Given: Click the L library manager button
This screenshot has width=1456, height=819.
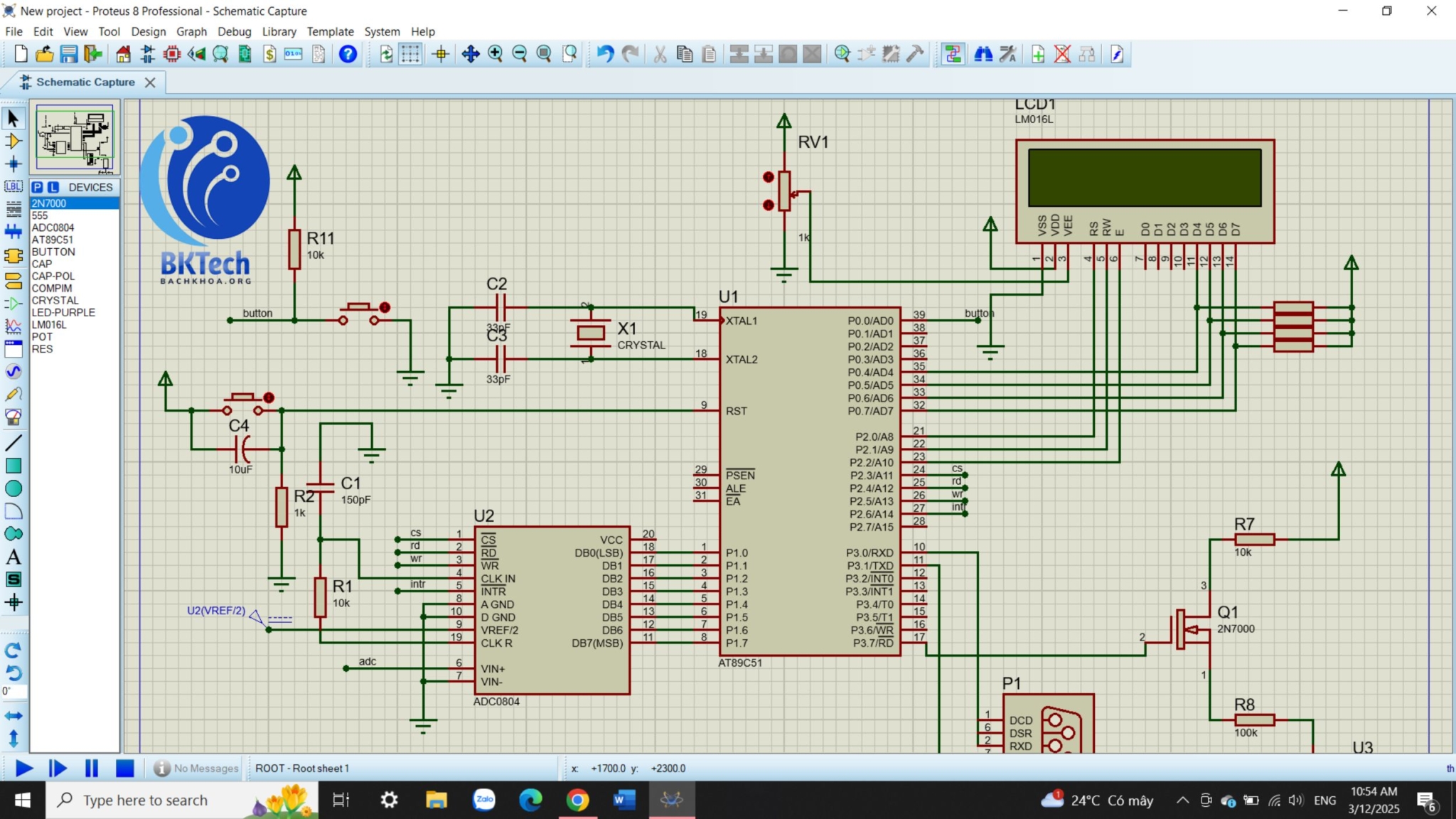Looking at the screenshot, I should pos(53,187).
